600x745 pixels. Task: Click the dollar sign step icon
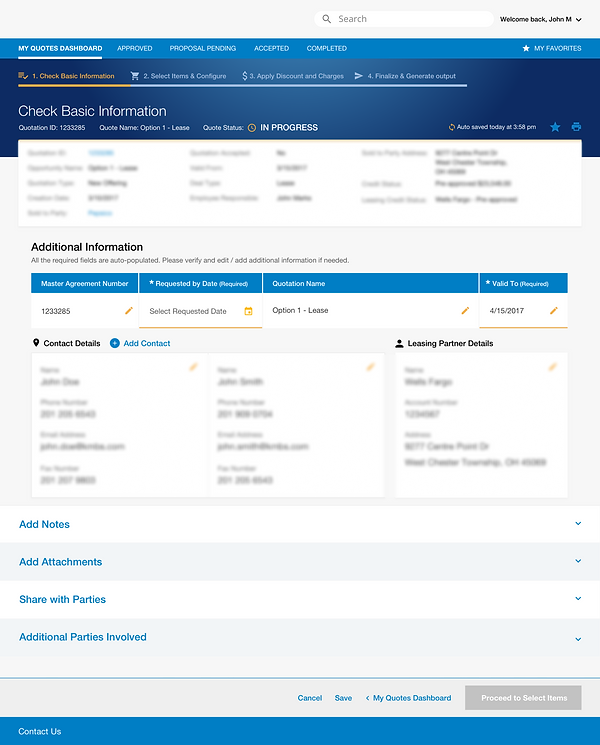pyautogui.click(x=245, y=76)
